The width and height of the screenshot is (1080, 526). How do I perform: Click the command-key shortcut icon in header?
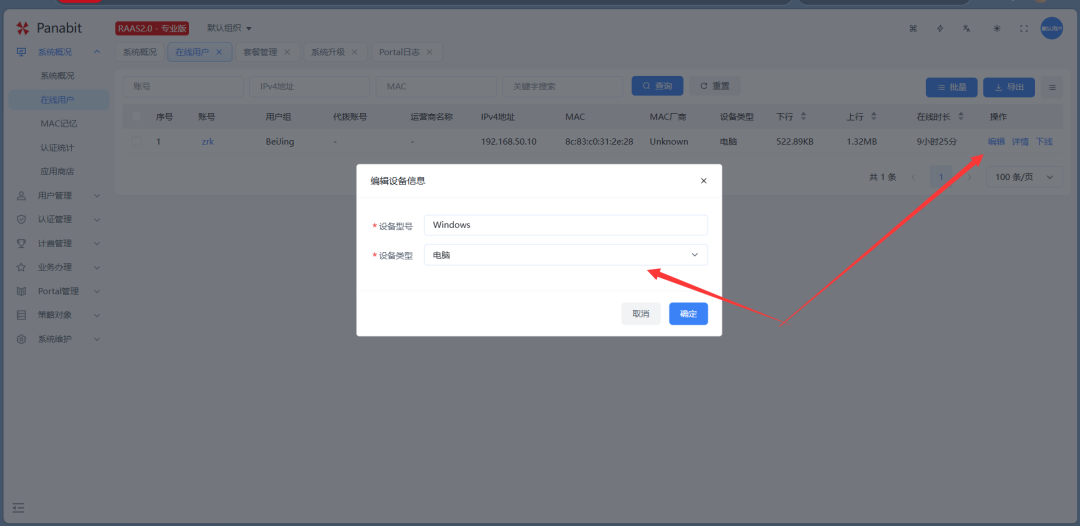tap(913, 28)
